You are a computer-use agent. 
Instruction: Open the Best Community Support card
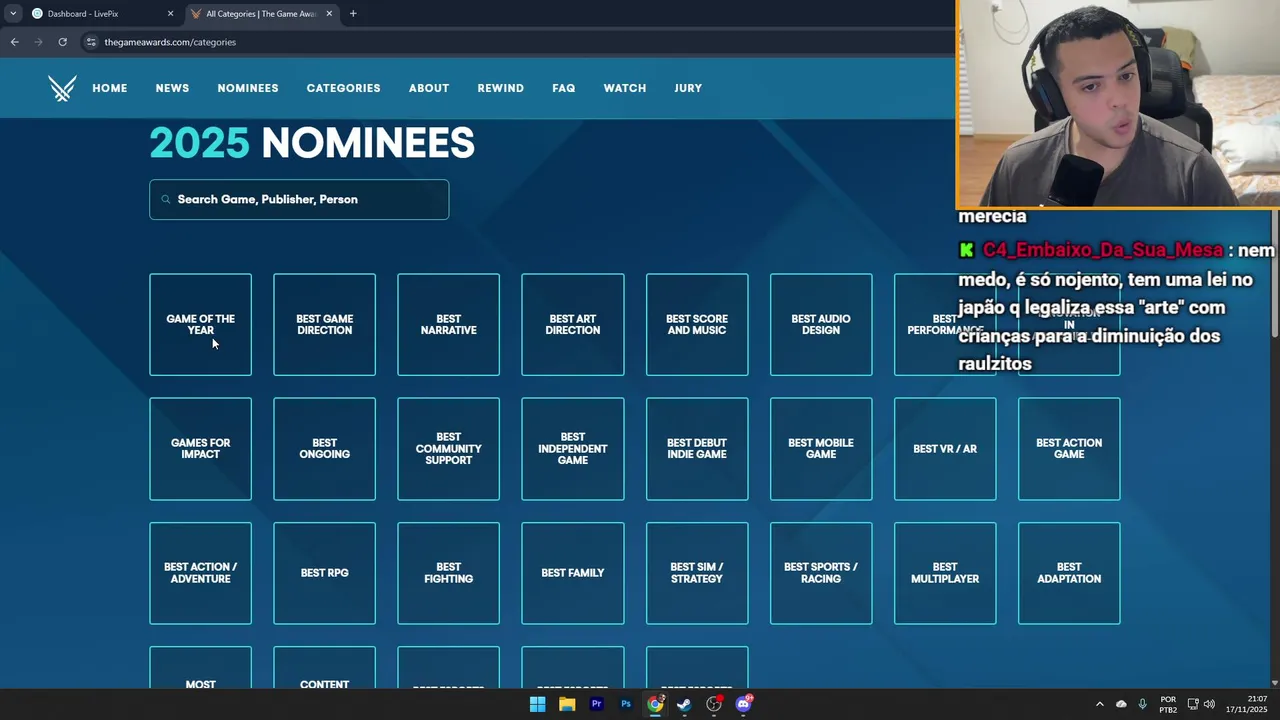(448, 449)
